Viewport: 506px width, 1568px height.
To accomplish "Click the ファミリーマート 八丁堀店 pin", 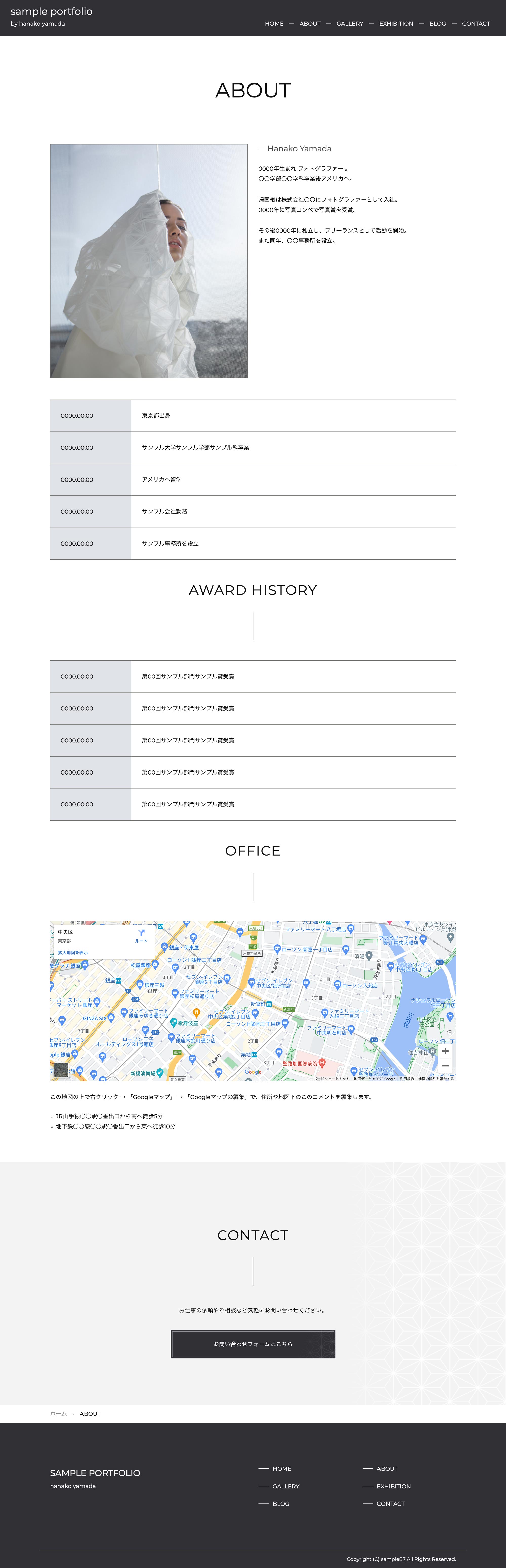I will (351, 929).
